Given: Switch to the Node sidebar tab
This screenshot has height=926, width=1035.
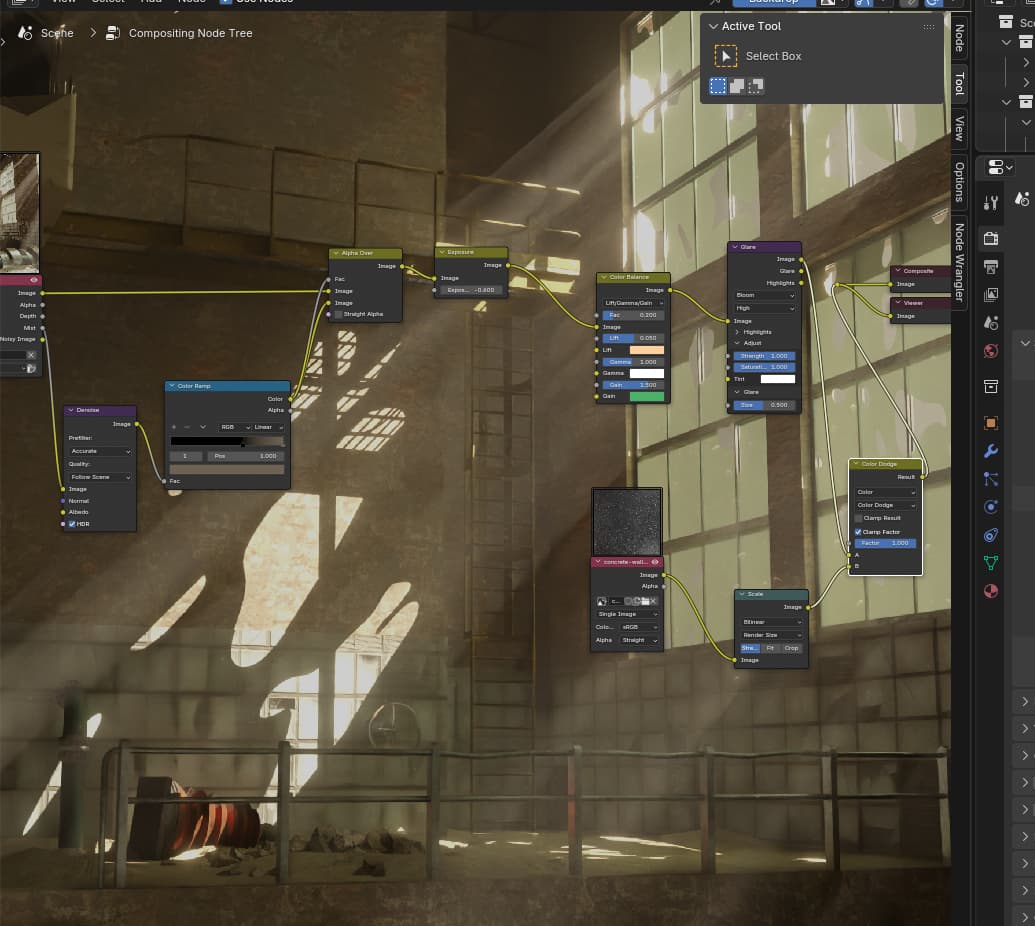Looking at the screenshot, I should click(x=960, y=38).
